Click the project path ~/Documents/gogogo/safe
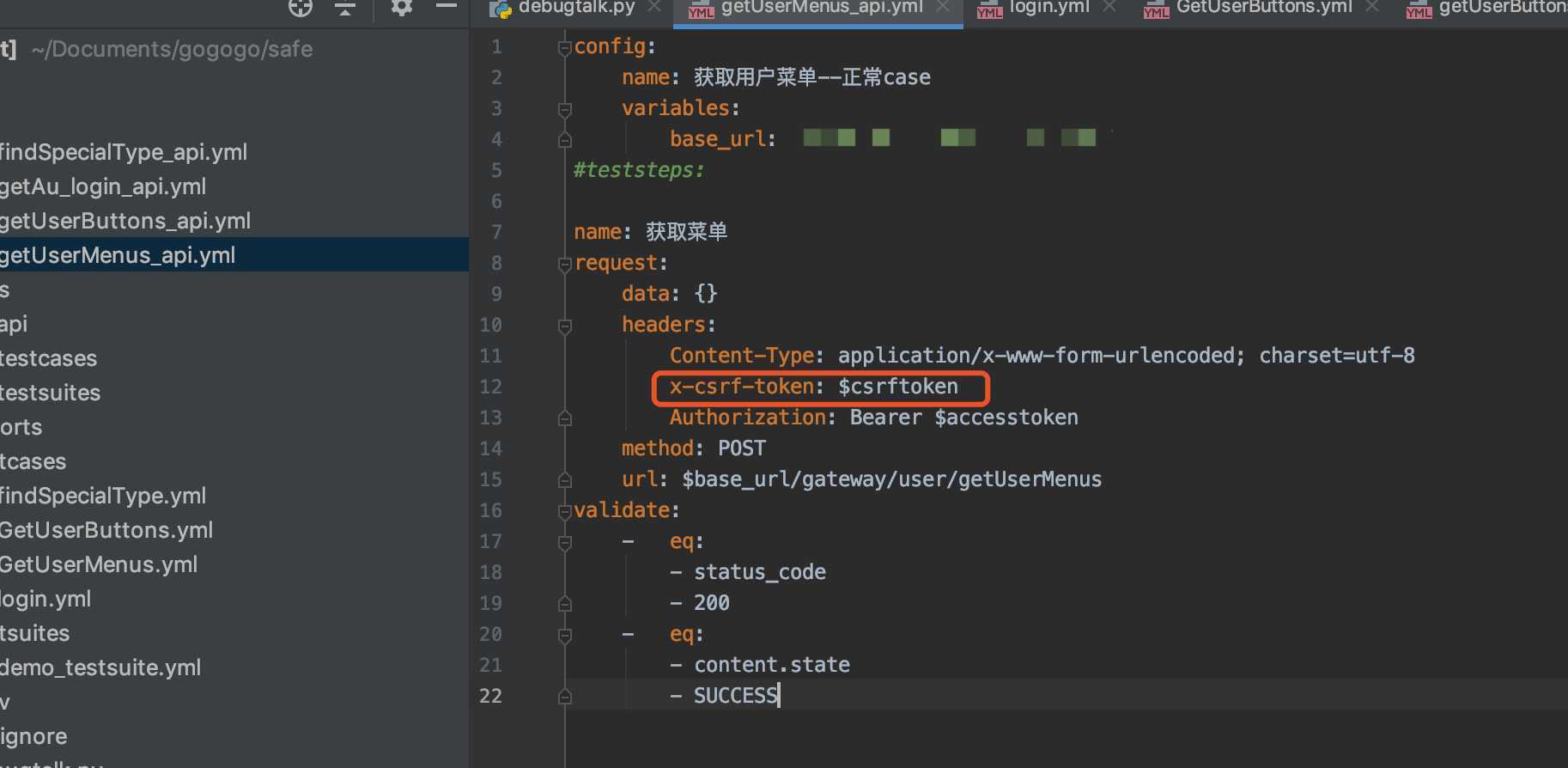The height and width of the screenshot is (768, 1568). (x=172, y=49)
